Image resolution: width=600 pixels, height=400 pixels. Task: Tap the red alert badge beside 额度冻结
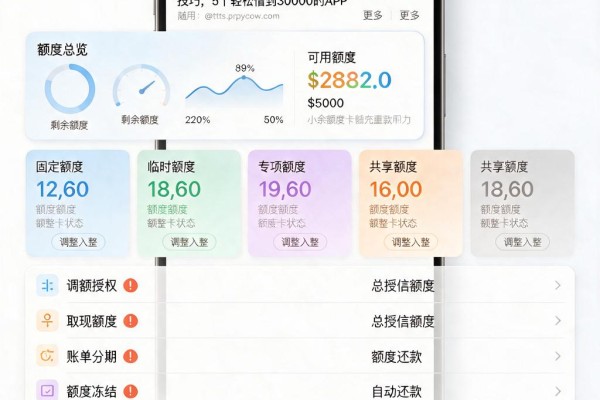(x=130, y=391)
